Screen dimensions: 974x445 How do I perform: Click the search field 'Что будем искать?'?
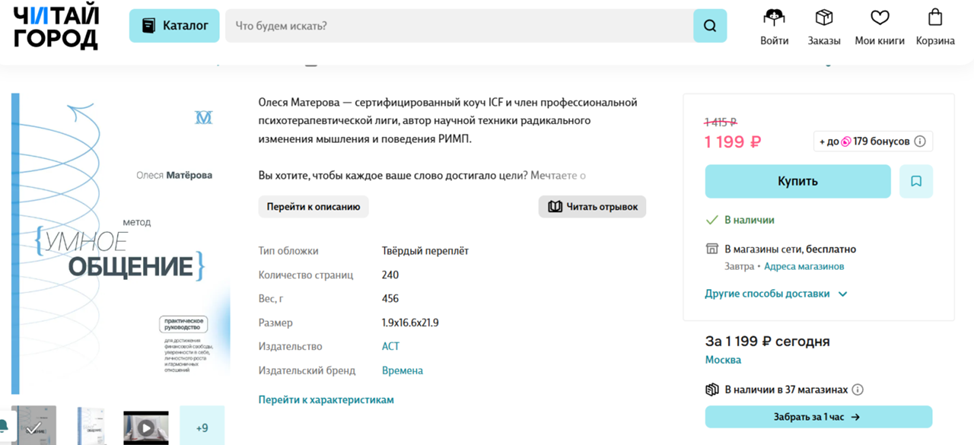click(x=458, y=26)
